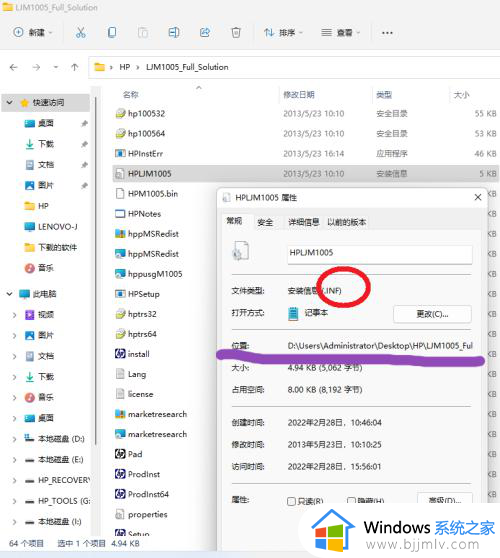500x558 pixels.
Task: Select the properties file icon
Action: [120, 514]
